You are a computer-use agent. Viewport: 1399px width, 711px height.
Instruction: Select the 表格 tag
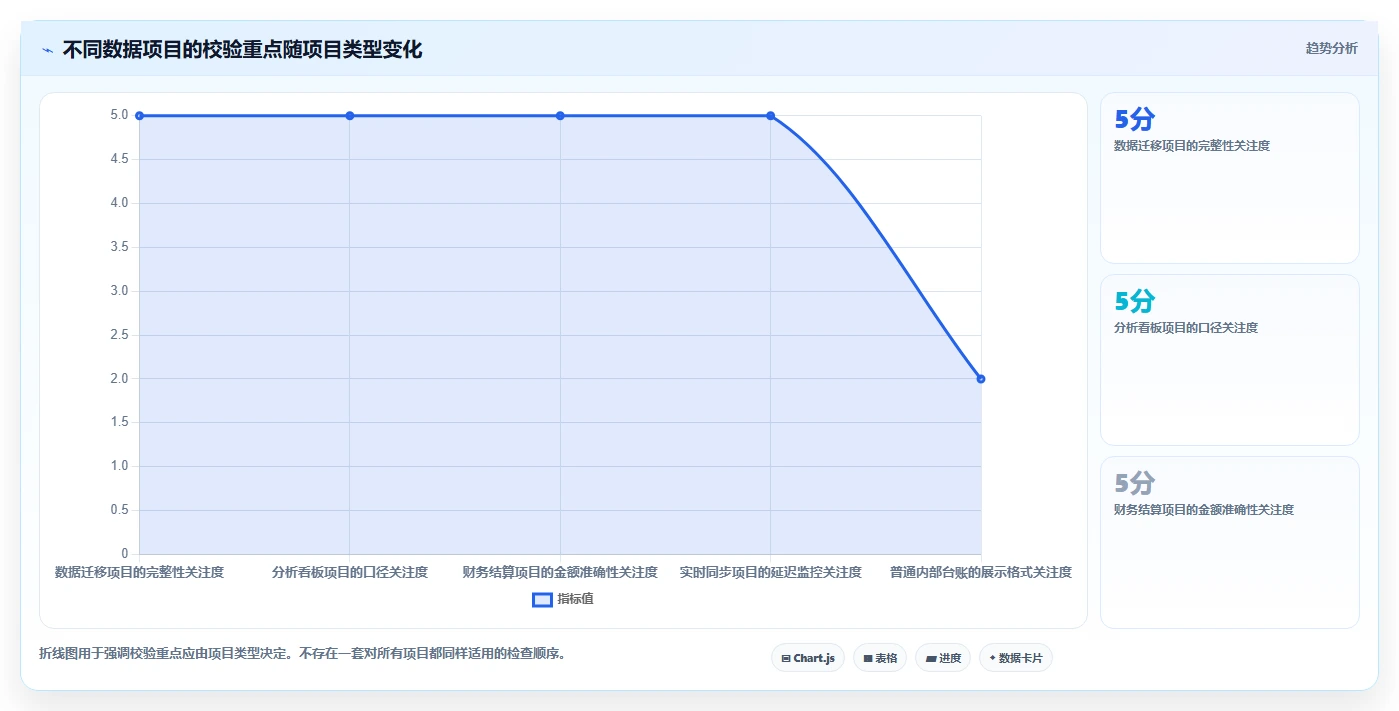coord(880,658)
